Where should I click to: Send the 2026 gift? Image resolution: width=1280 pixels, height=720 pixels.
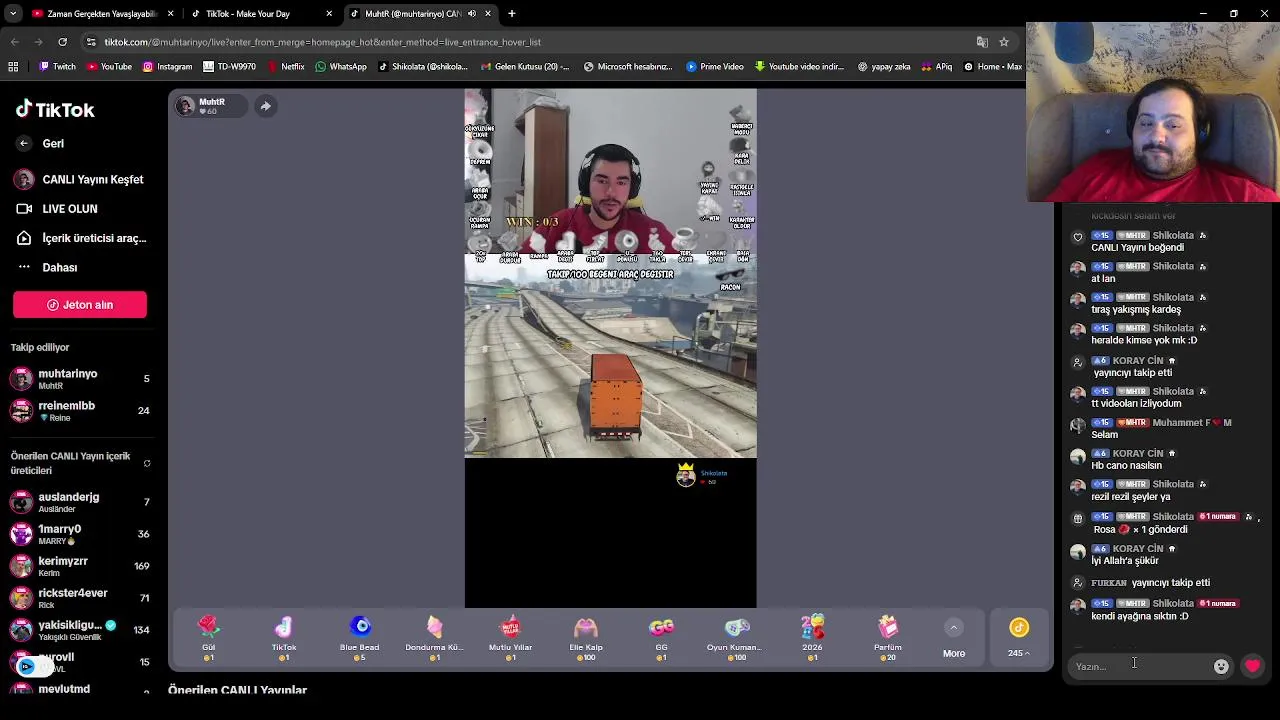[x=812, y=637]
